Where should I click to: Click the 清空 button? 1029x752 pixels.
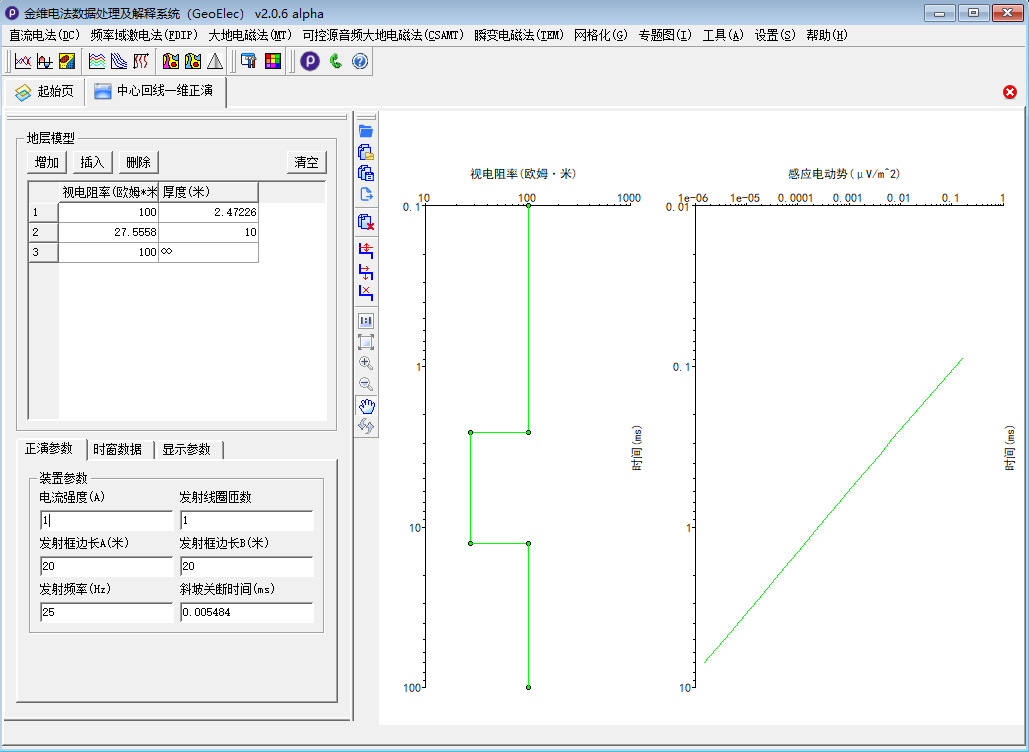point(306,162)
